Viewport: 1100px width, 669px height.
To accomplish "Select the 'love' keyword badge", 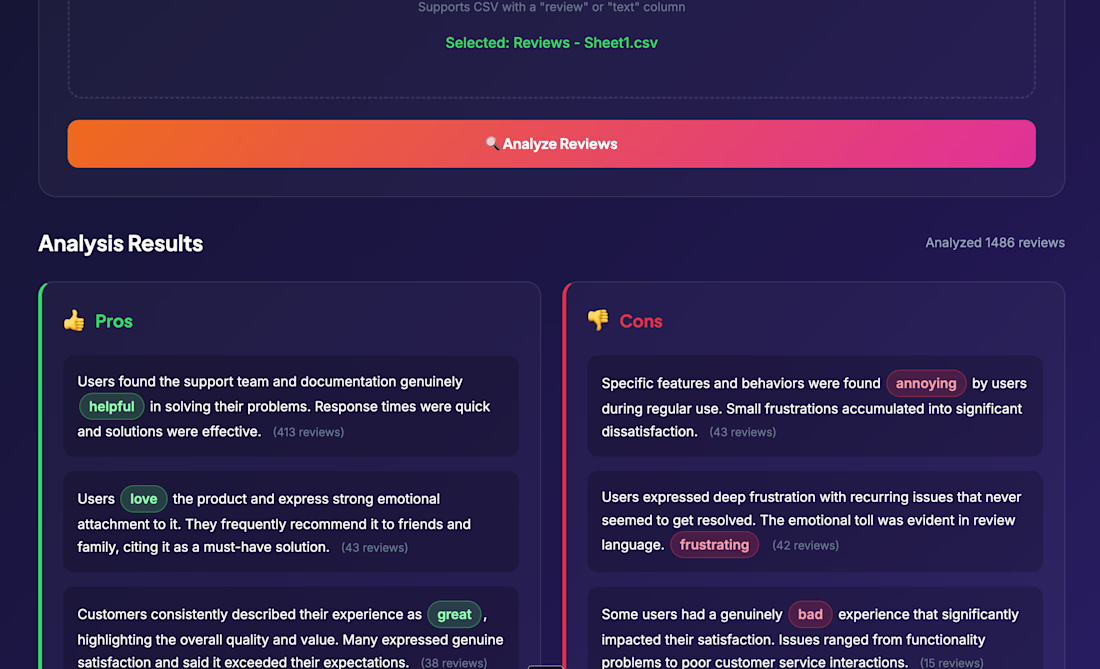I will point(144,499).
